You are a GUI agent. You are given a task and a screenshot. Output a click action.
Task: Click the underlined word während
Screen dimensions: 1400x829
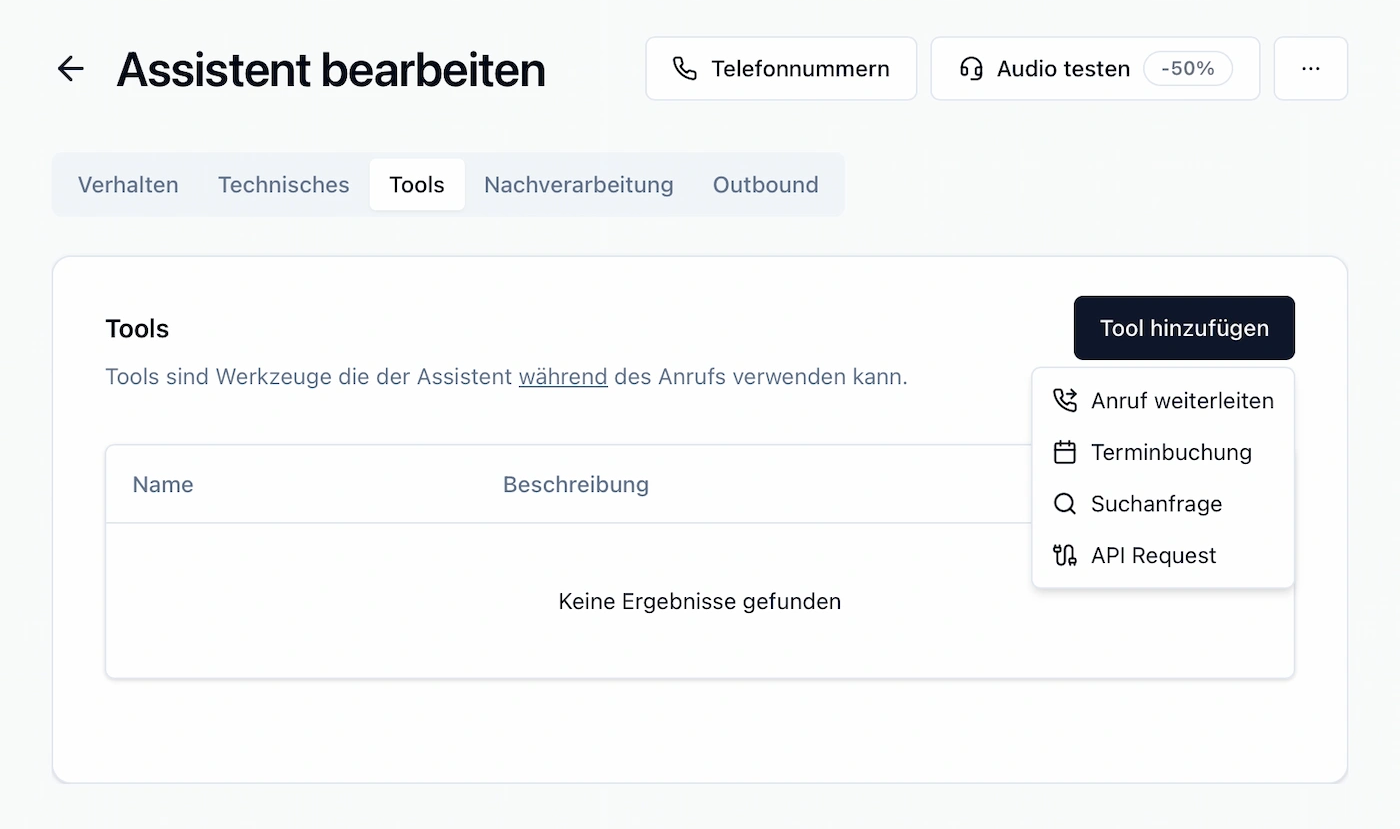(x=562, y=376)
